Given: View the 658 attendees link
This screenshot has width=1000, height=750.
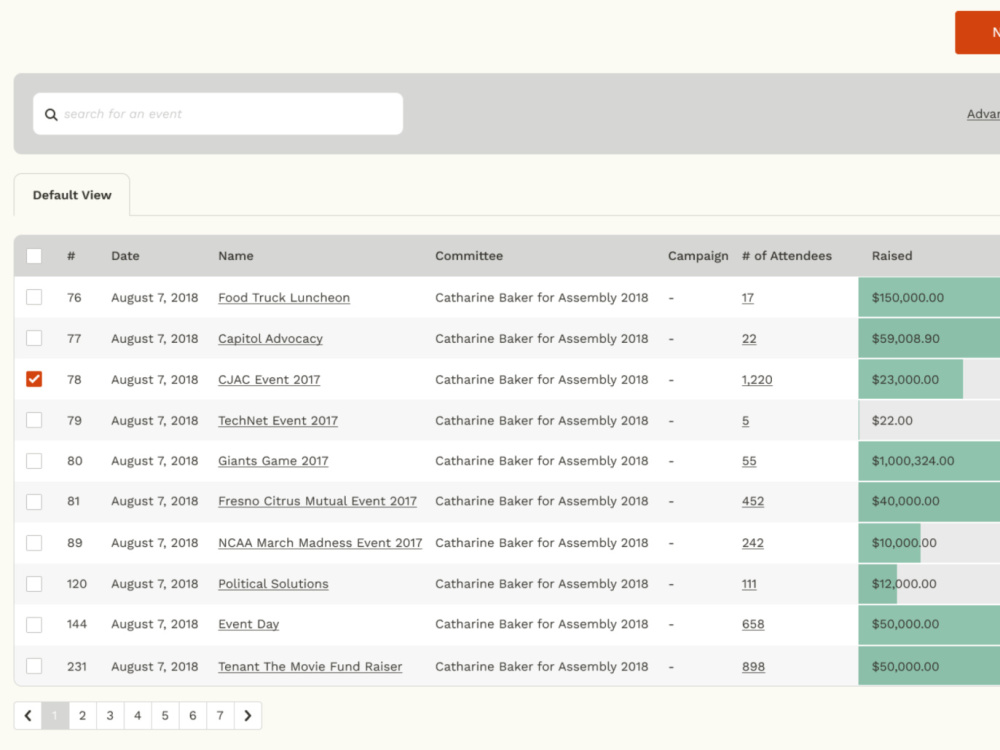Looking at the screenshot, I should pos(753,624).
